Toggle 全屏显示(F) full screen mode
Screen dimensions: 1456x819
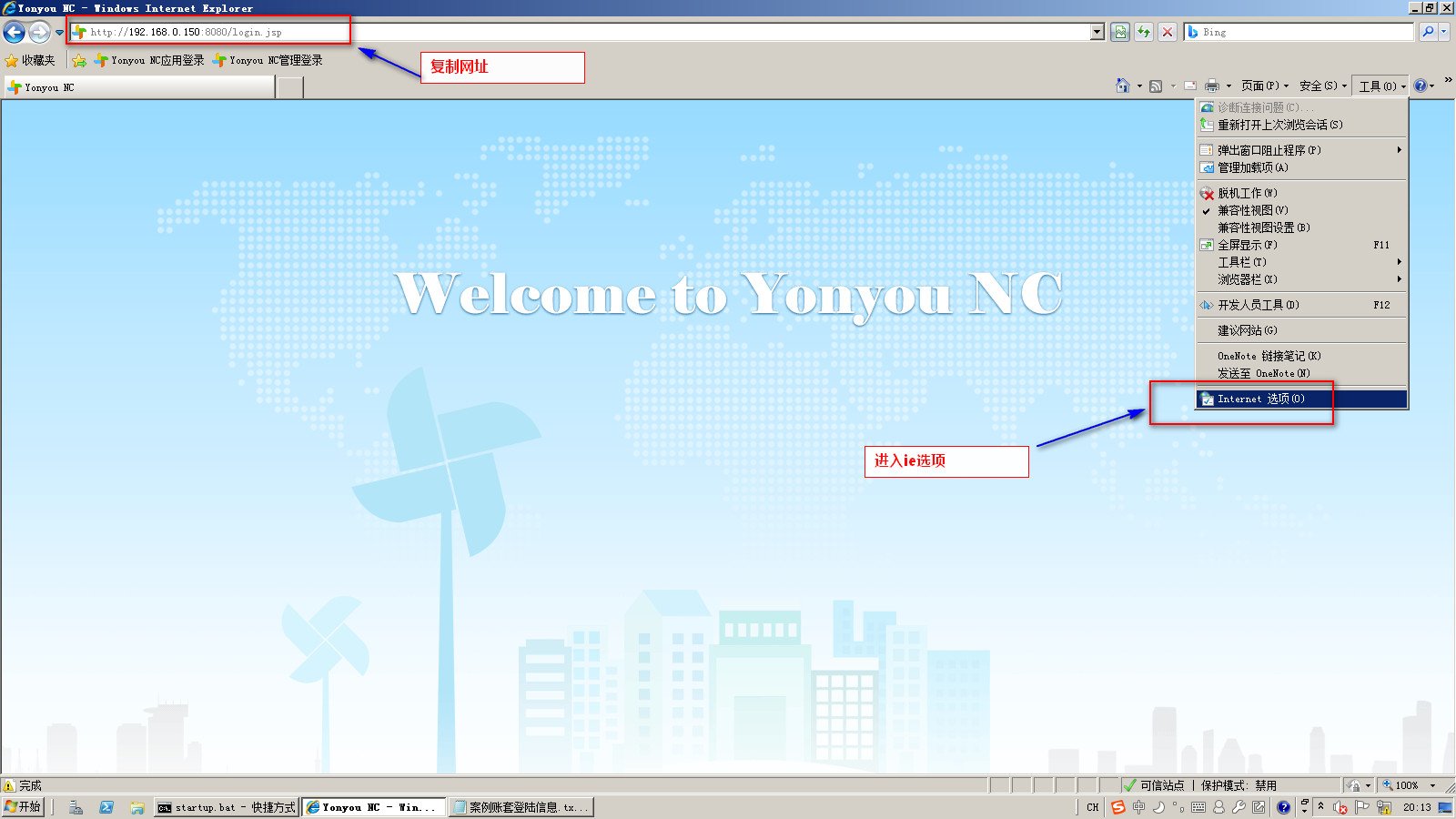[x=1247, y=245]
